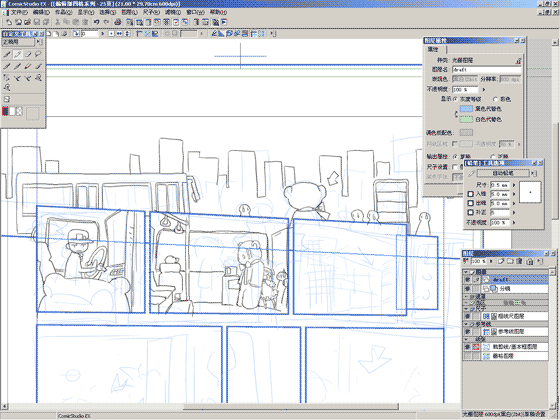Click the black substitute color blue swatch

(466, 109)
